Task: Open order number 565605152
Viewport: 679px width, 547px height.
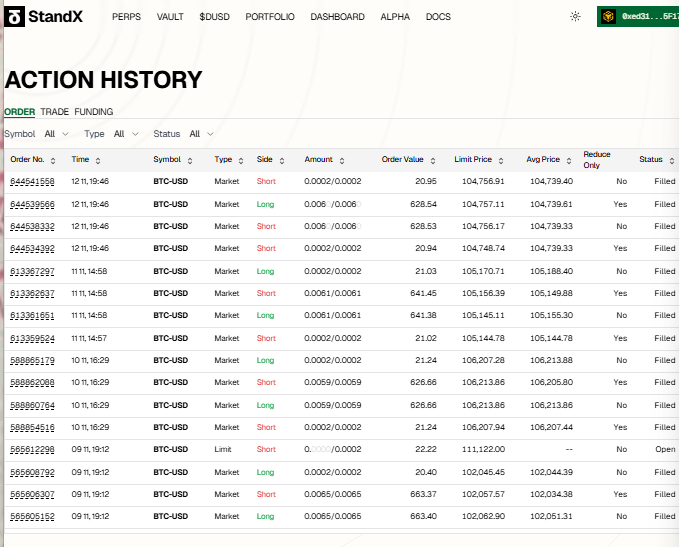Action: tap(32, 517)
